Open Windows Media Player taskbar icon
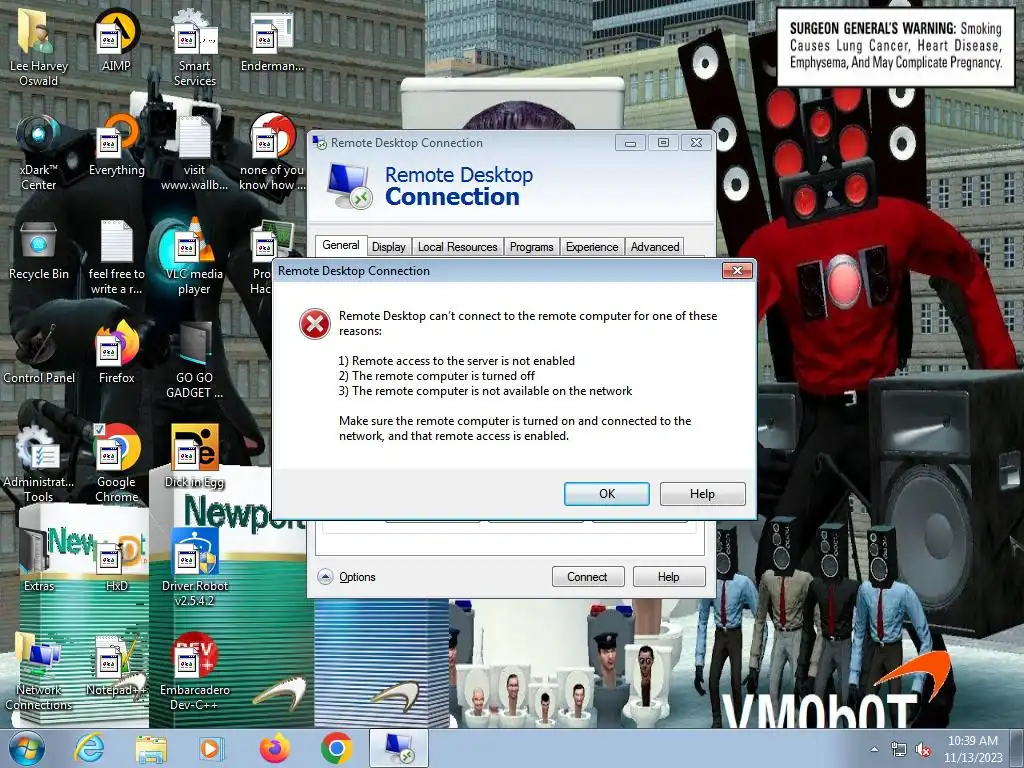This screenshot has height=768, width=1024. click(212, 748)
